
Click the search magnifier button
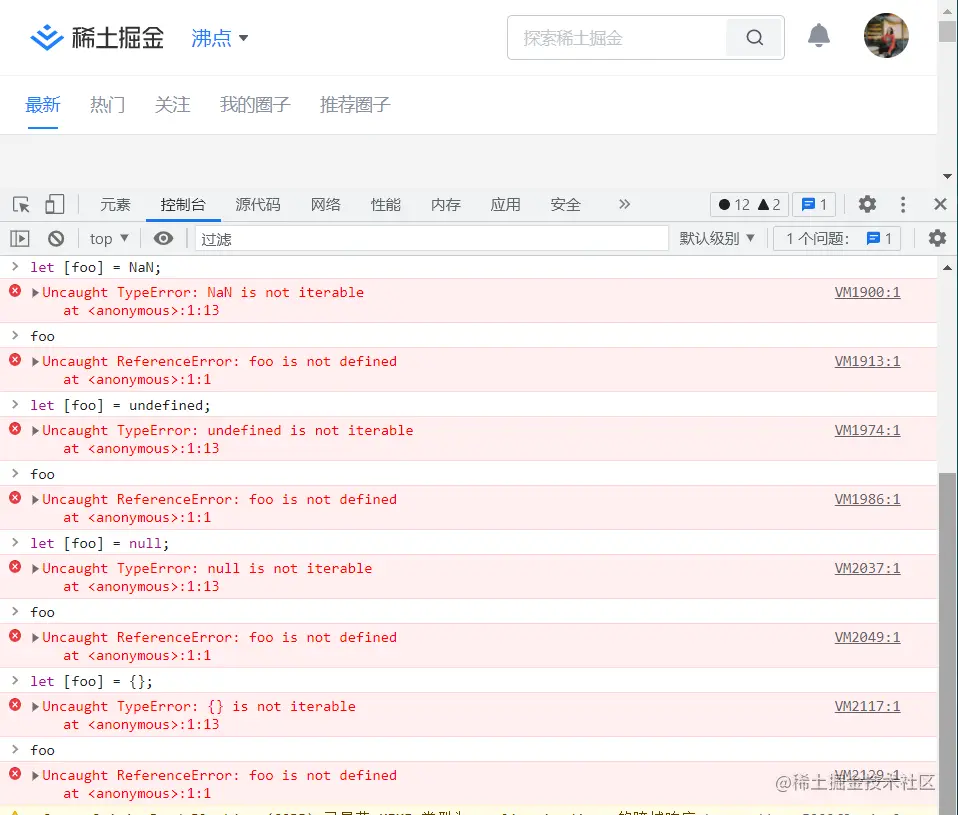(755, 38)
